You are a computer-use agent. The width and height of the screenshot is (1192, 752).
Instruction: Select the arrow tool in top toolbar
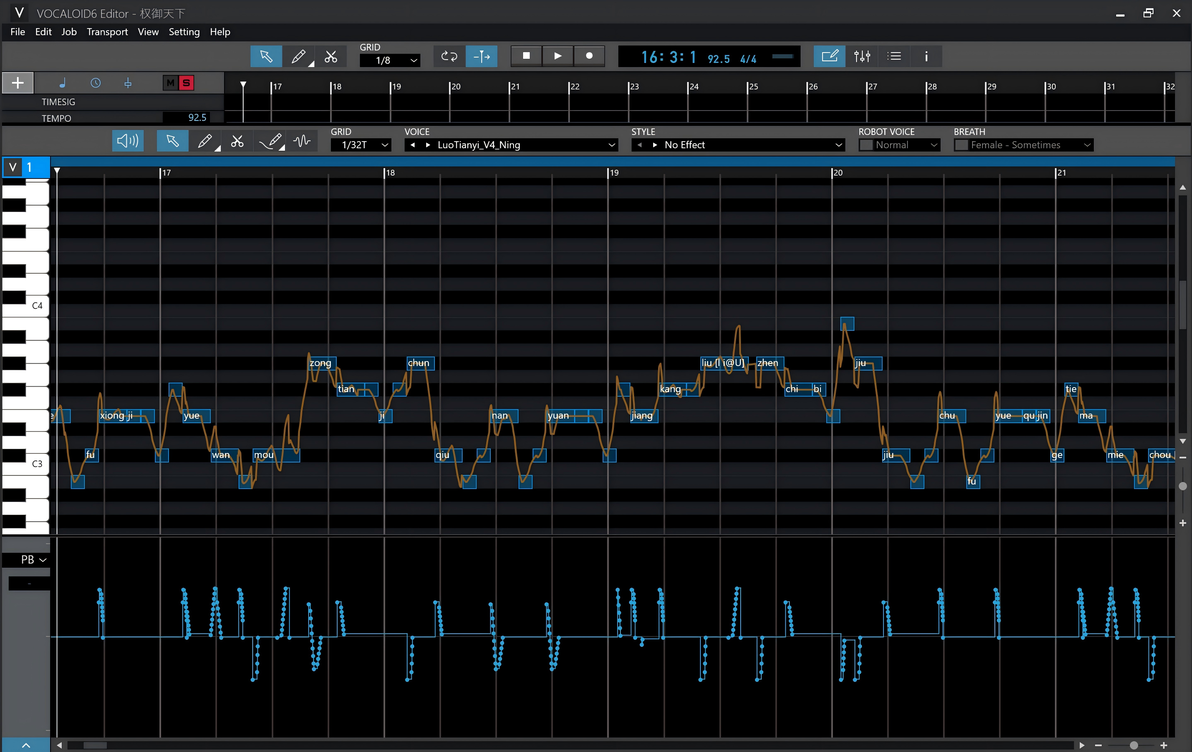click(x=266, y=56)
